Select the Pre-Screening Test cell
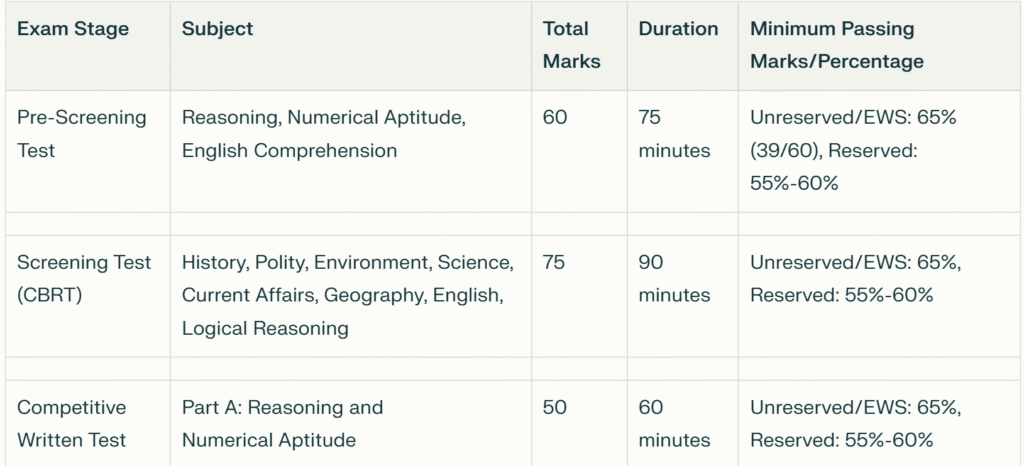 [88, 151]
